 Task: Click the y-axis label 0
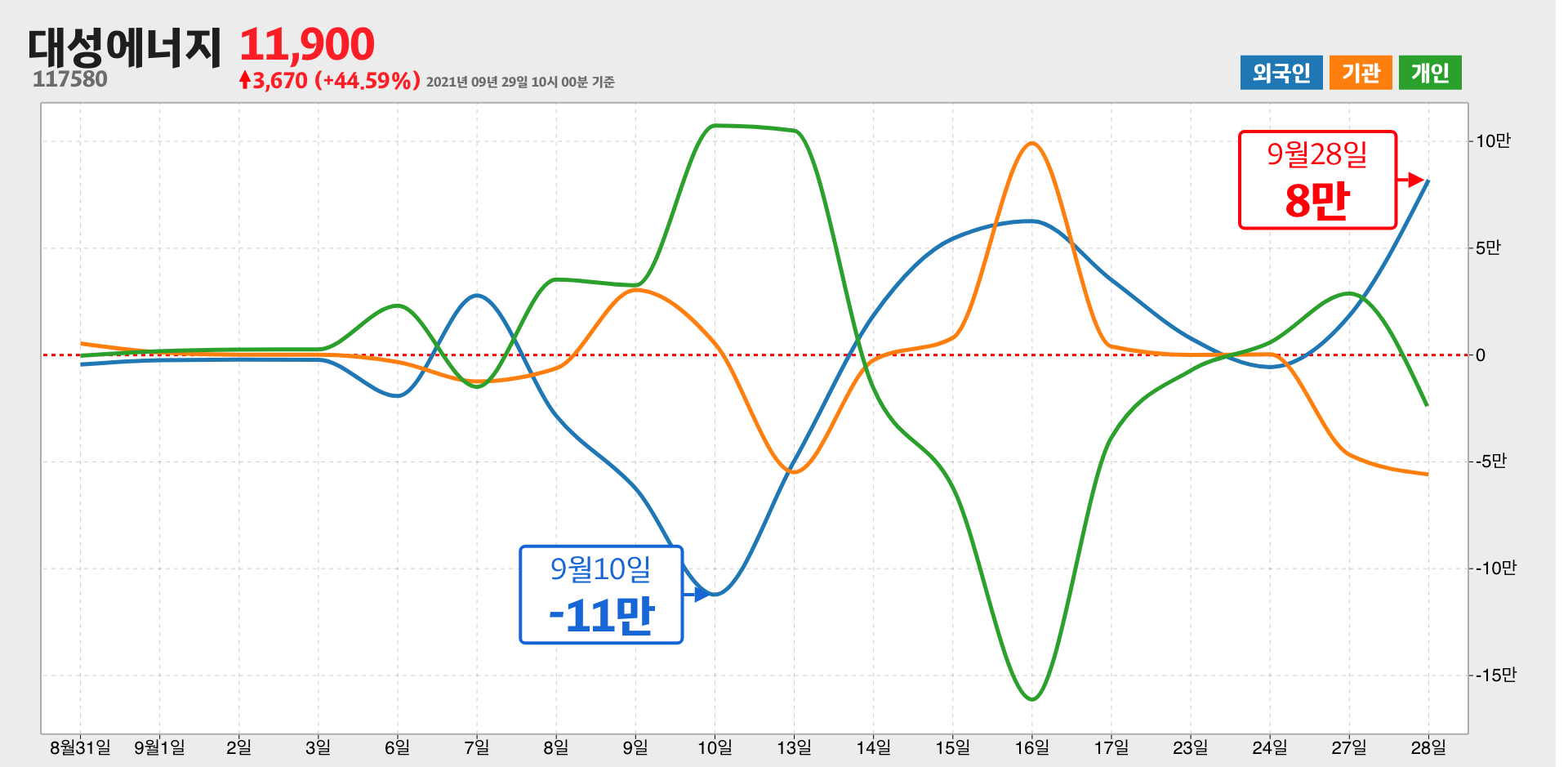point(1481,355)
